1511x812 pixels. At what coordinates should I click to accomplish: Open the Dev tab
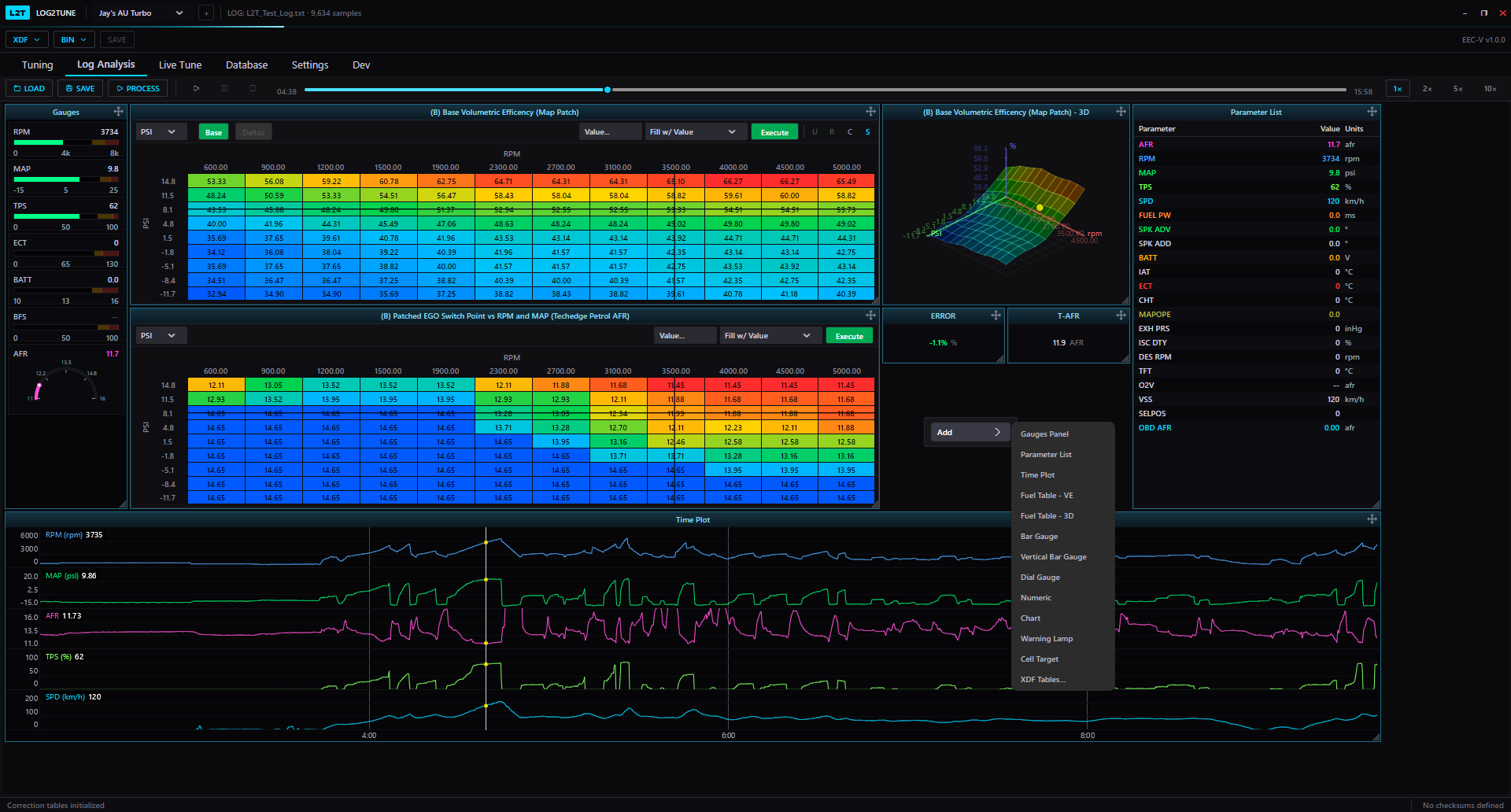click(x=361, y=65)
